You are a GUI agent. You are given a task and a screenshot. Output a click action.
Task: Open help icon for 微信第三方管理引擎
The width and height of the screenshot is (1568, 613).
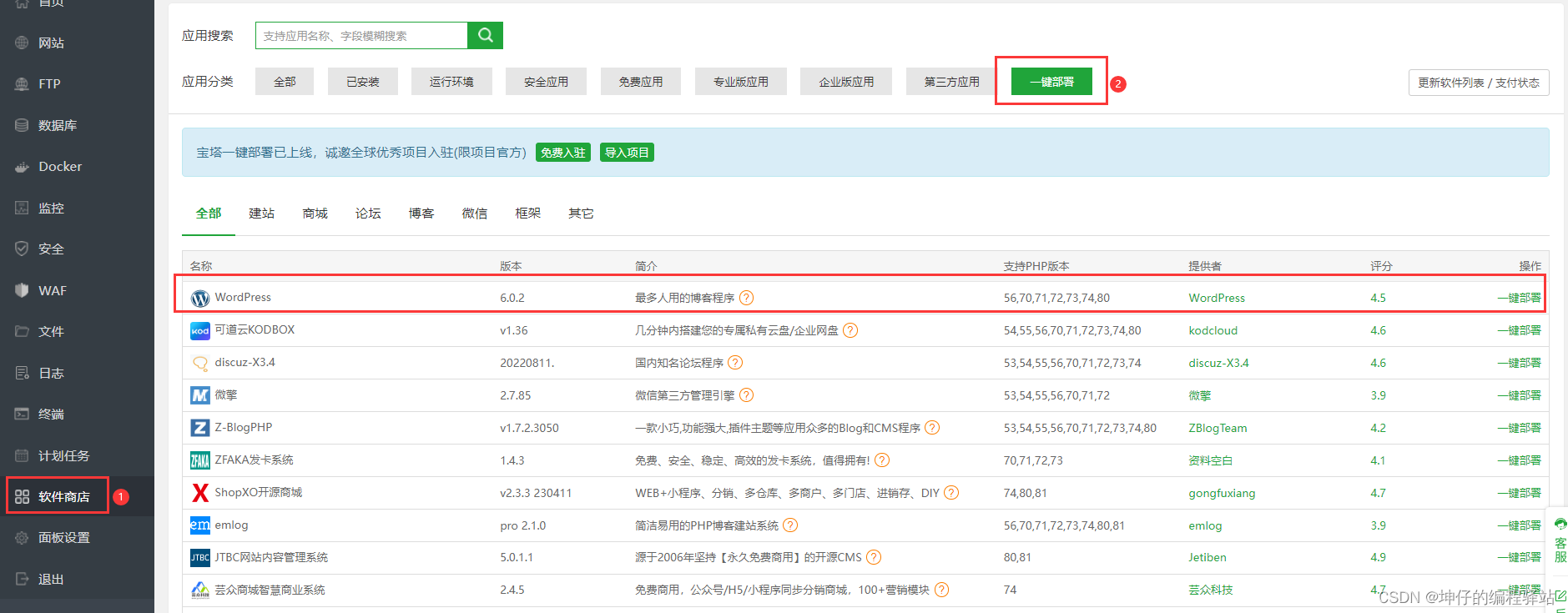pos(747,395)
